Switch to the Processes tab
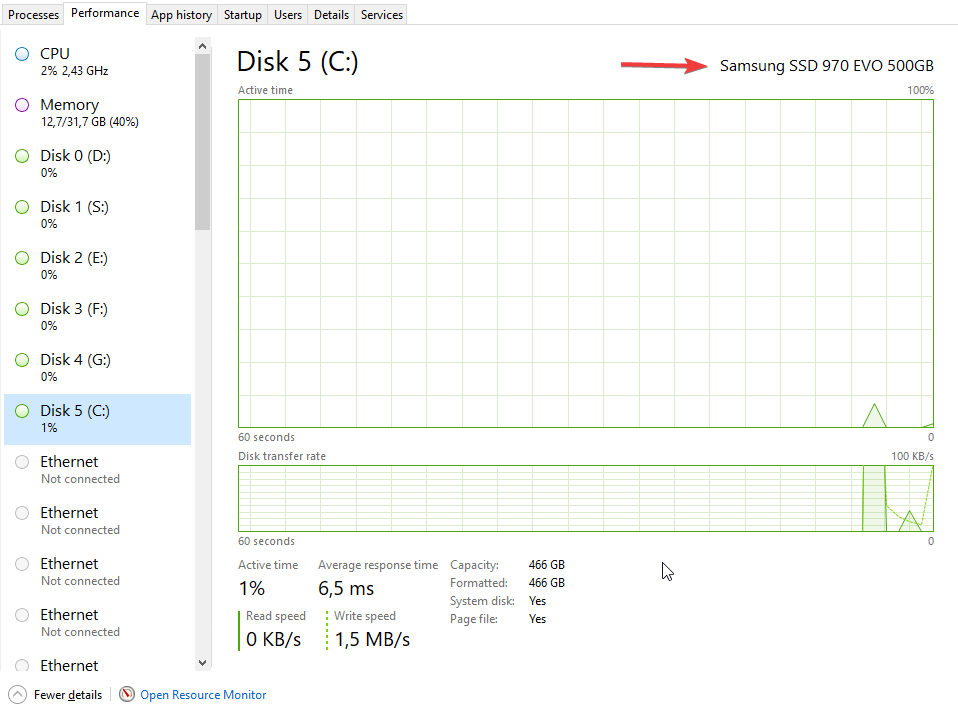Viewport: 958px width, 719px height. [x=34, y=15]
